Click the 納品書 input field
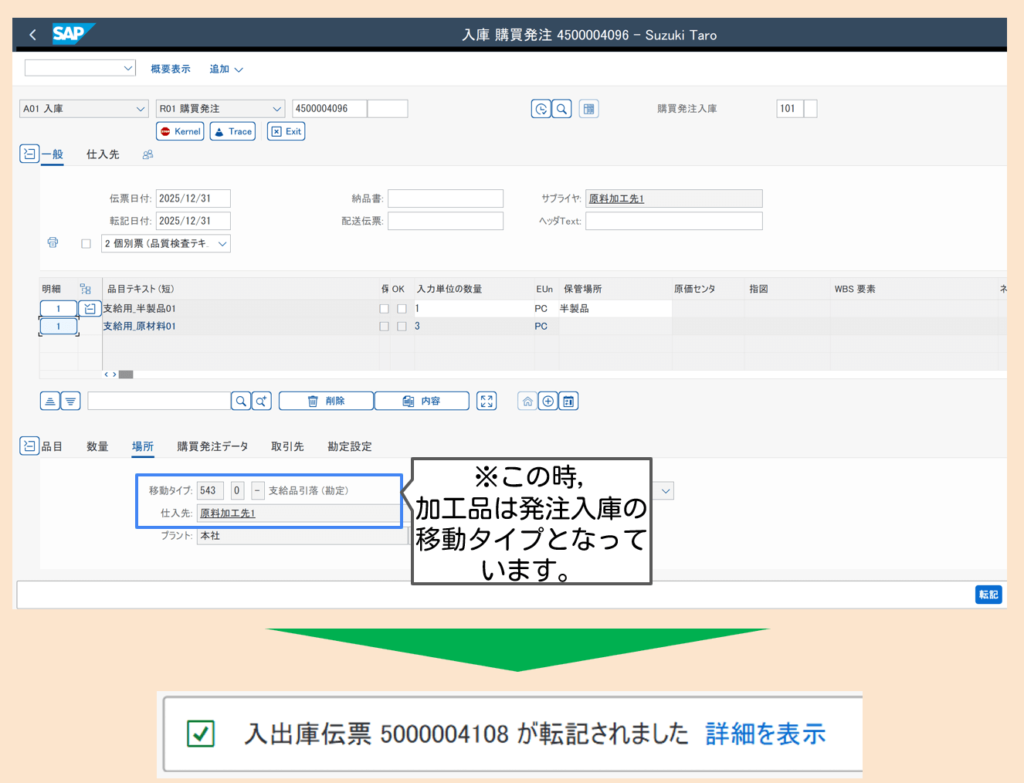 [x=445, y=198]
